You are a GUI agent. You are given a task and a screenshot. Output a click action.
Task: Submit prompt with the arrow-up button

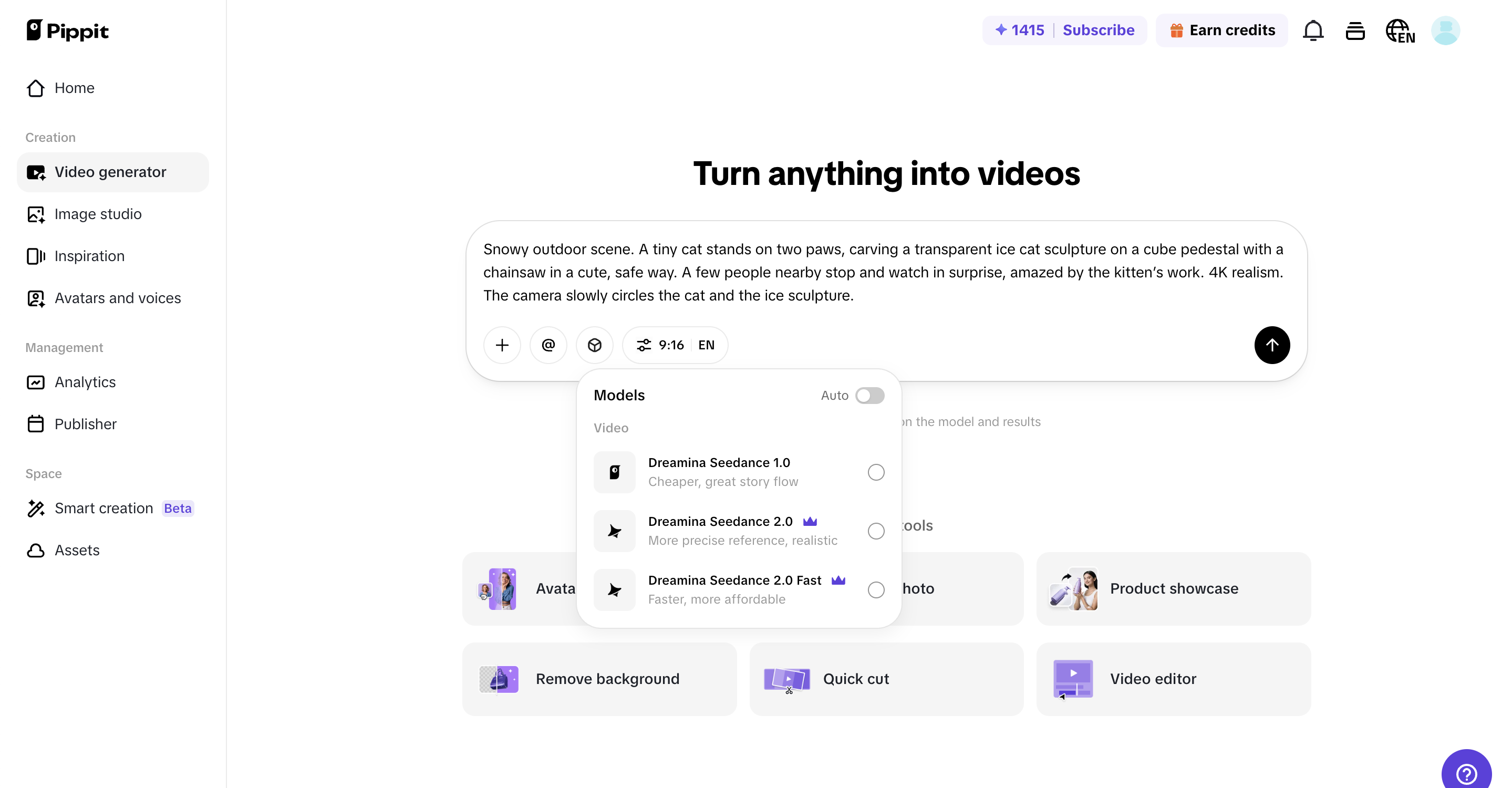[x=1272, y=345]
